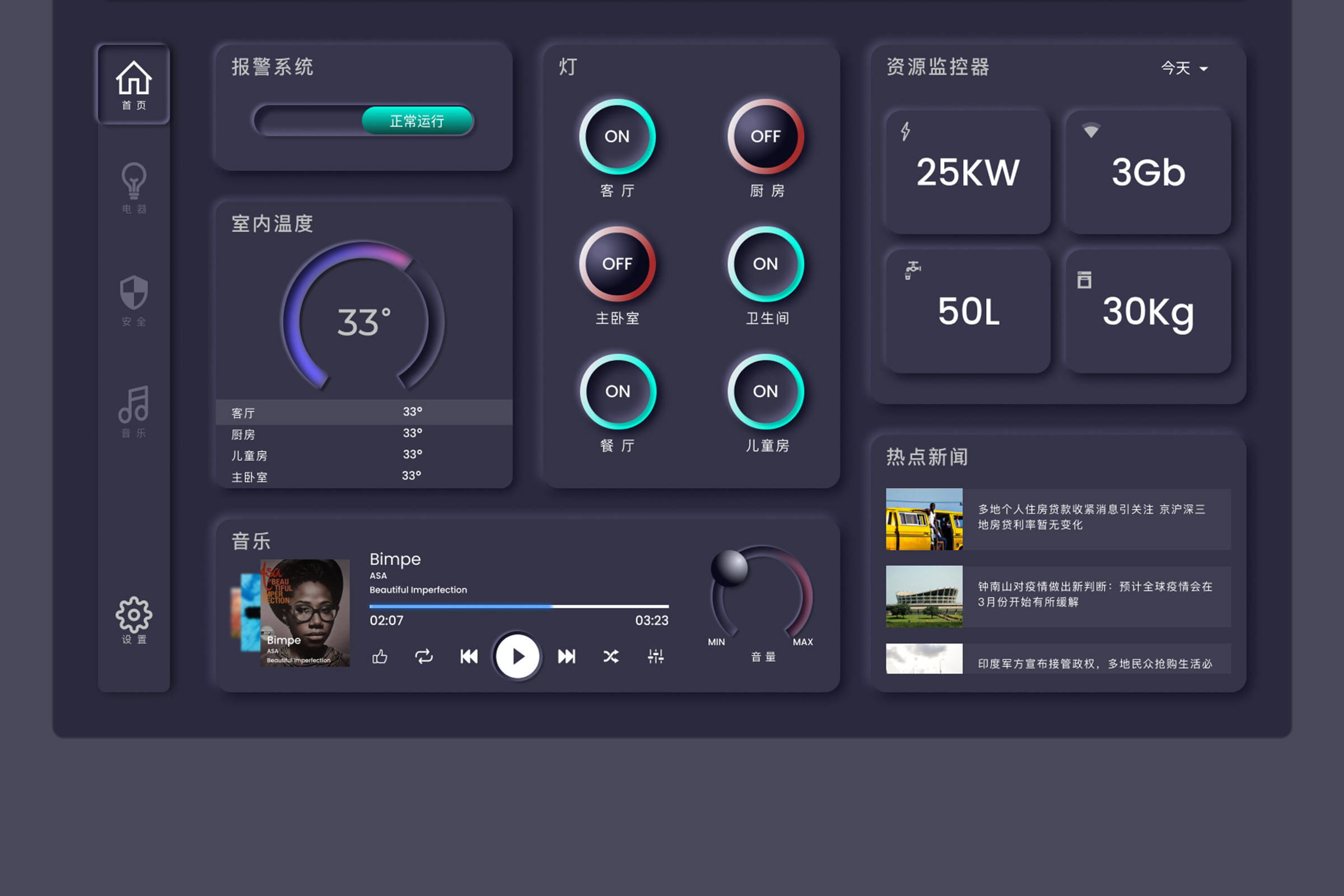The image size is (1344, 896).
Task: Toggle the 客厅 living room light
Action: tap(617, 137)
